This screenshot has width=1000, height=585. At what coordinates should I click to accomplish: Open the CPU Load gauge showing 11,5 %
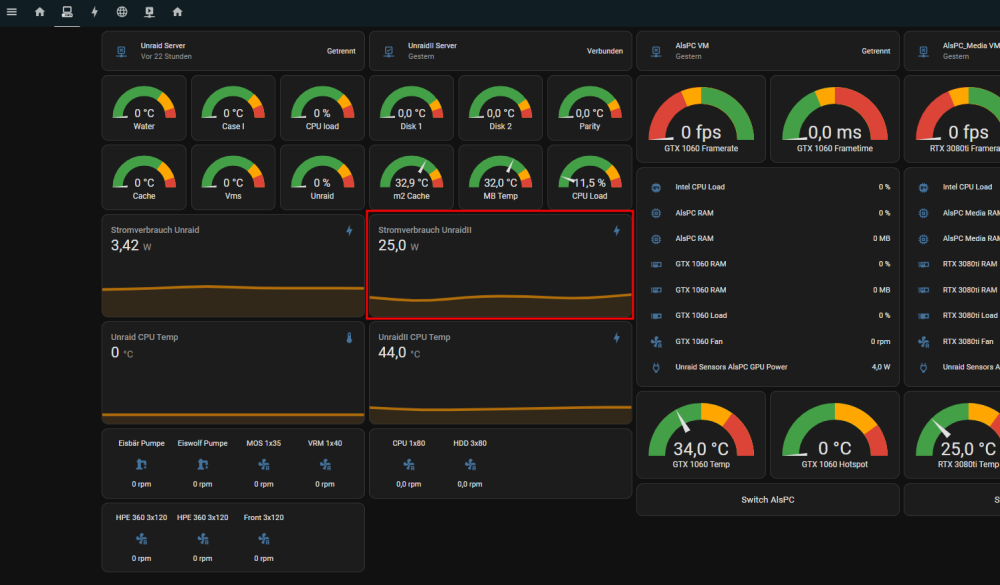point(589,177)
